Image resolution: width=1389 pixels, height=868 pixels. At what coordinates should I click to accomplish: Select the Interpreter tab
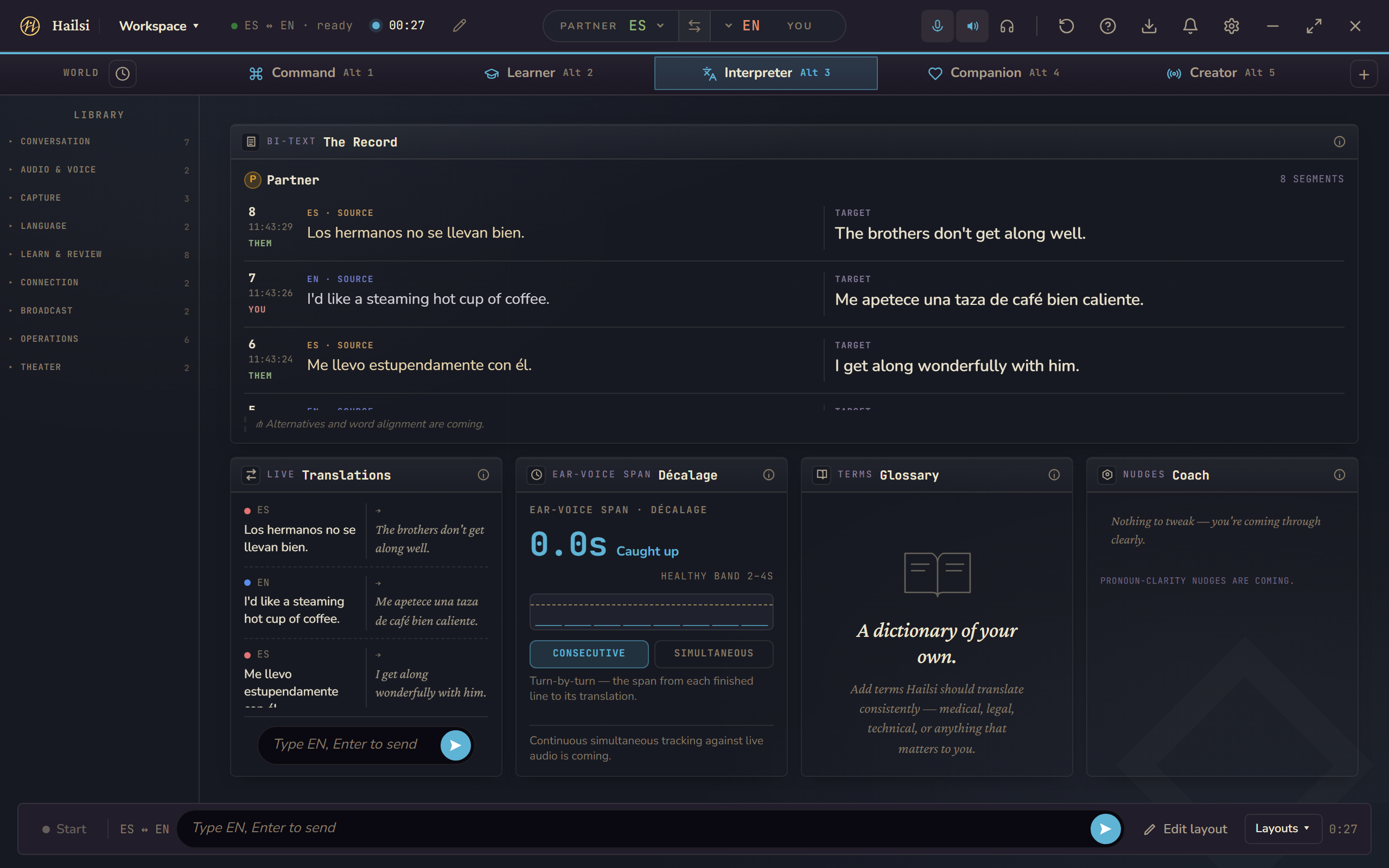coord(766,73)
